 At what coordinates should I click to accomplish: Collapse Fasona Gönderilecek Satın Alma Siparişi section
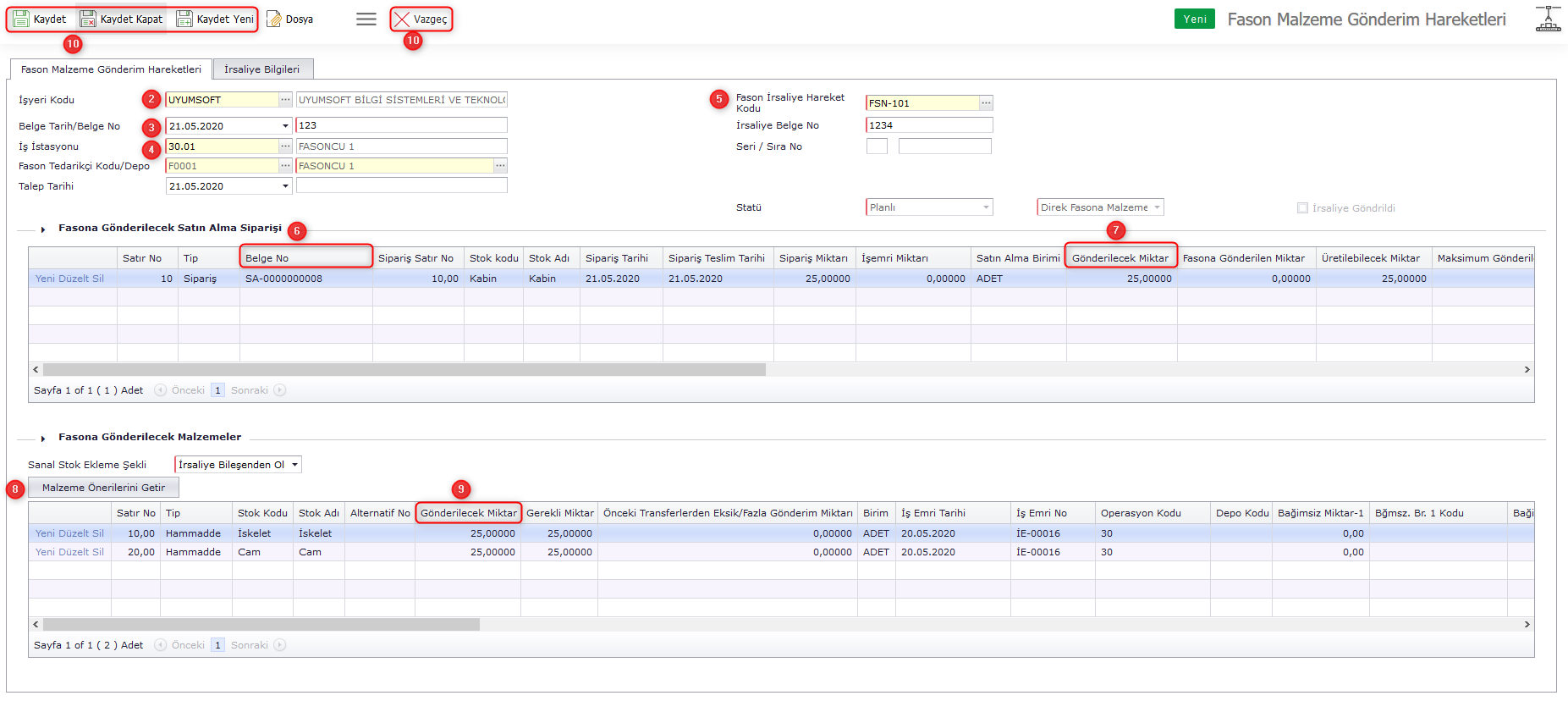pyautogui.click(x=43, y=229)
